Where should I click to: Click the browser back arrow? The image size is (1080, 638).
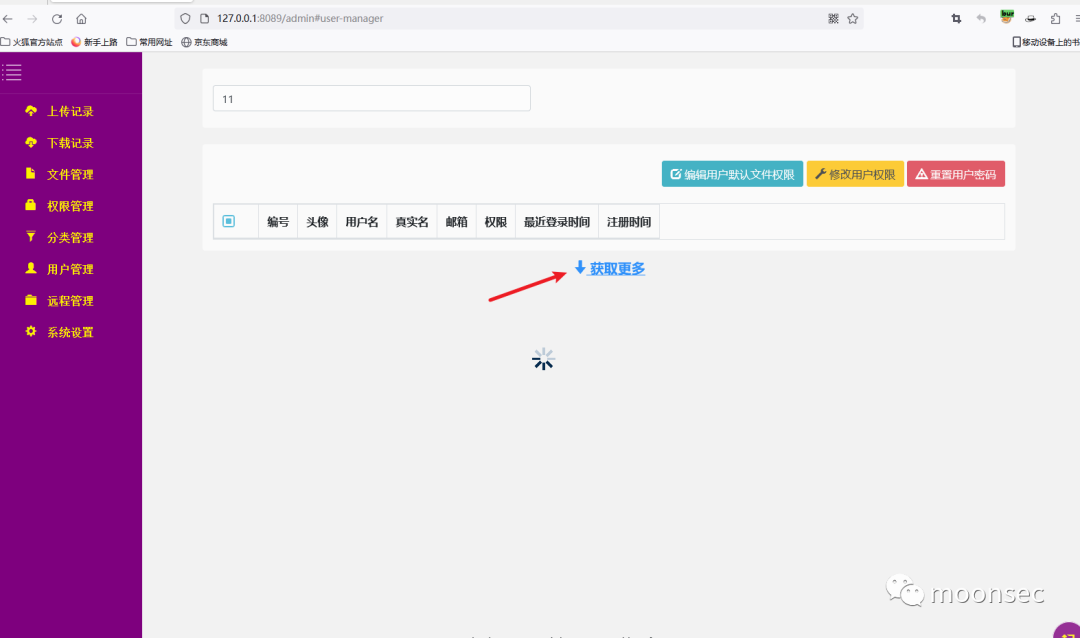[8, 19]
